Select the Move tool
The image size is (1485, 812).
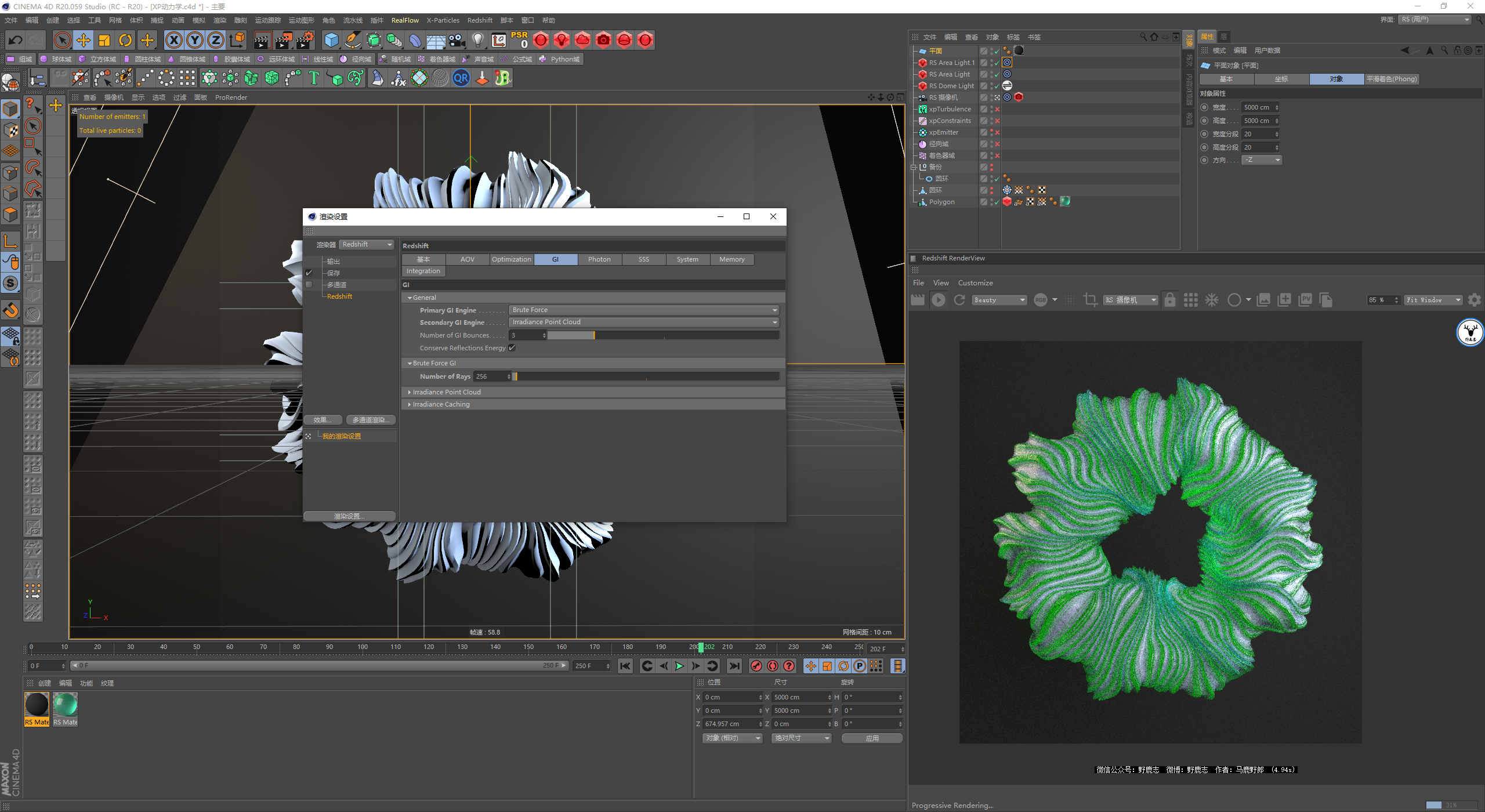coord(84,40)
